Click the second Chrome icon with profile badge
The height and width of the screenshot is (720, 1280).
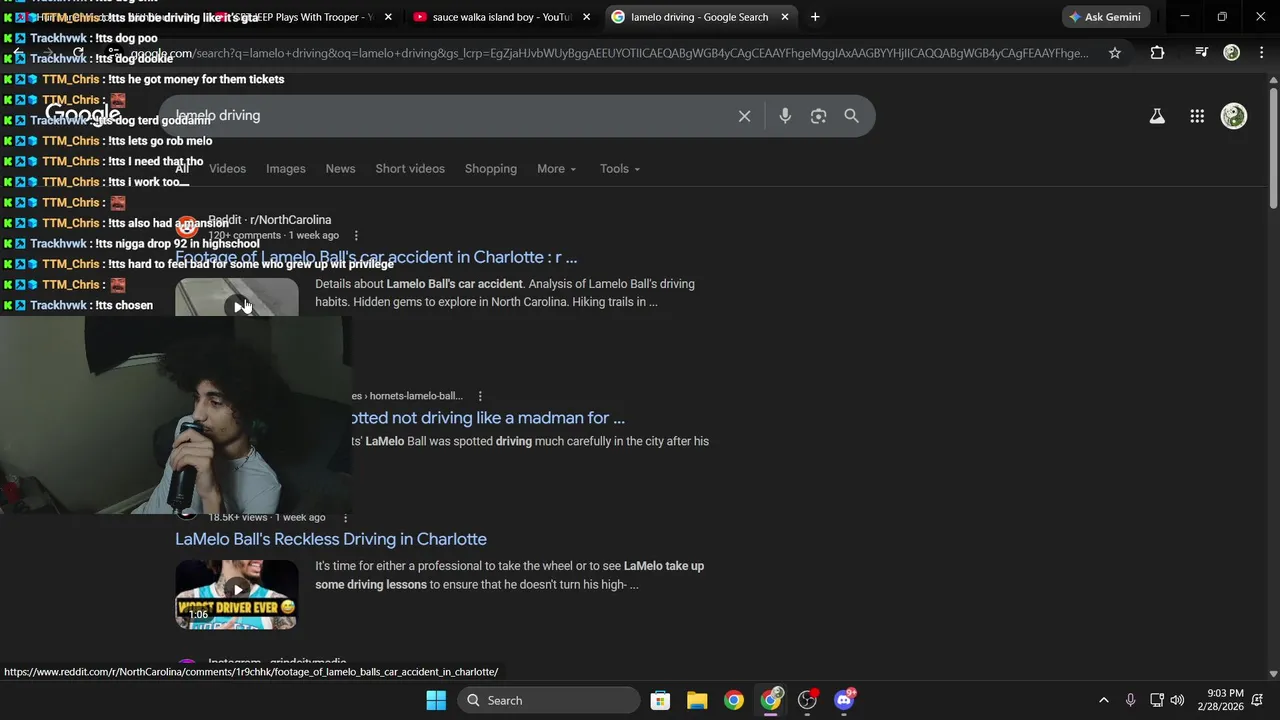point(771,700)
